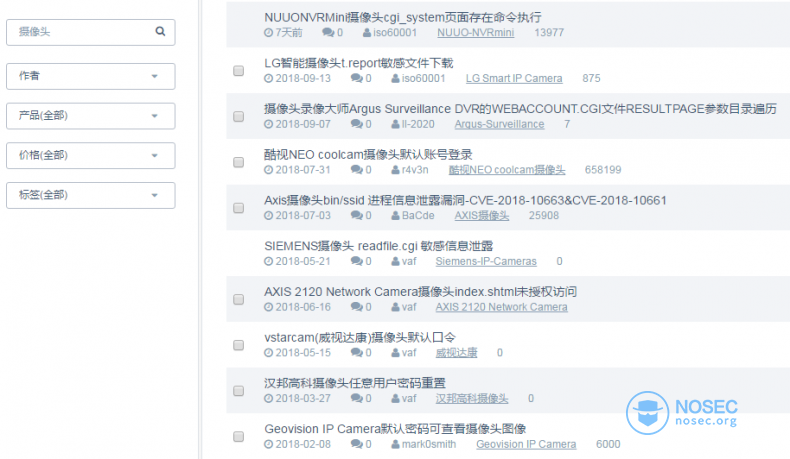Click the 摄像头 search input field
Image resolution: width=790 pixels, height=459 pixels.
coord(91,32)
